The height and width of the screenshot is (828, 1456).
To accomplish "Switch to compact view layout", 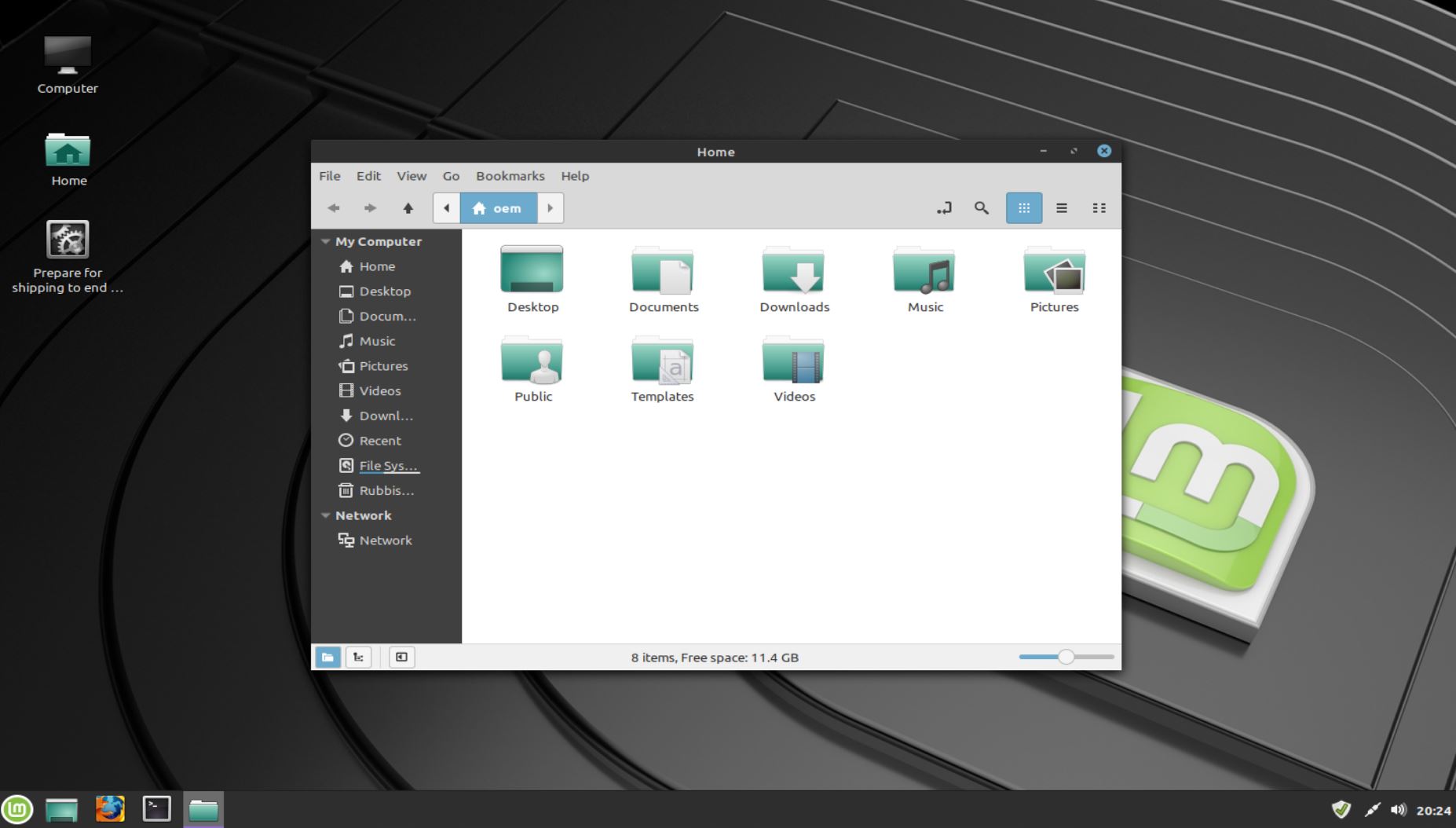I will (x=1099, y=207).
